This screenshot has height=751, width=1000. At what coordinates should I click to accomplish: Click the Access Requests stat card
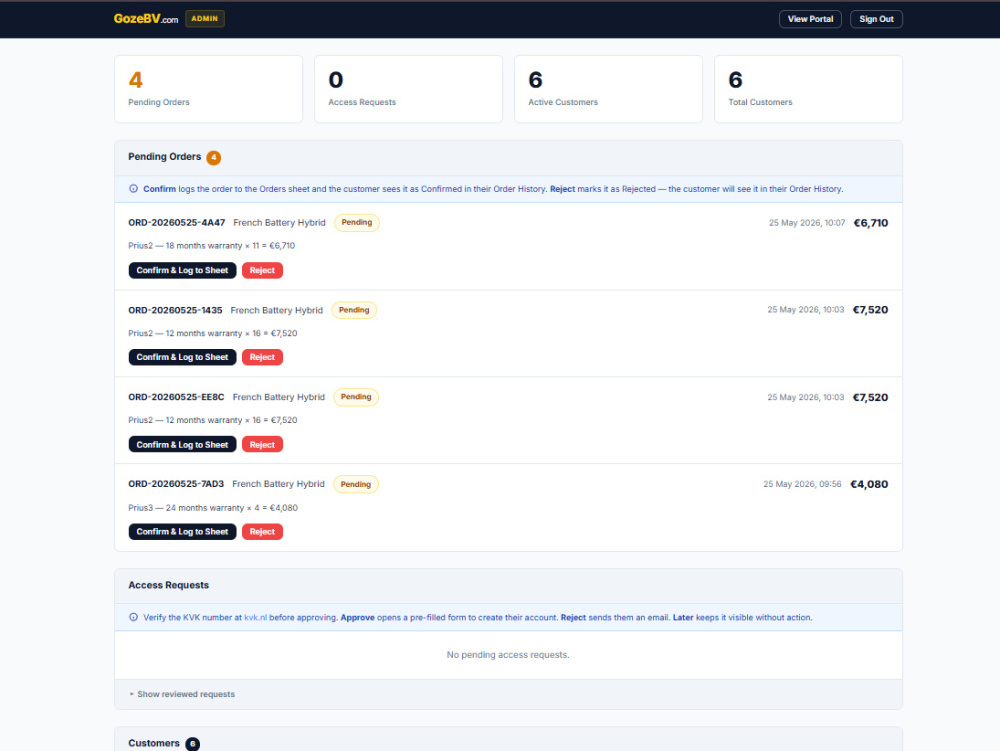[x=408, y=89]
